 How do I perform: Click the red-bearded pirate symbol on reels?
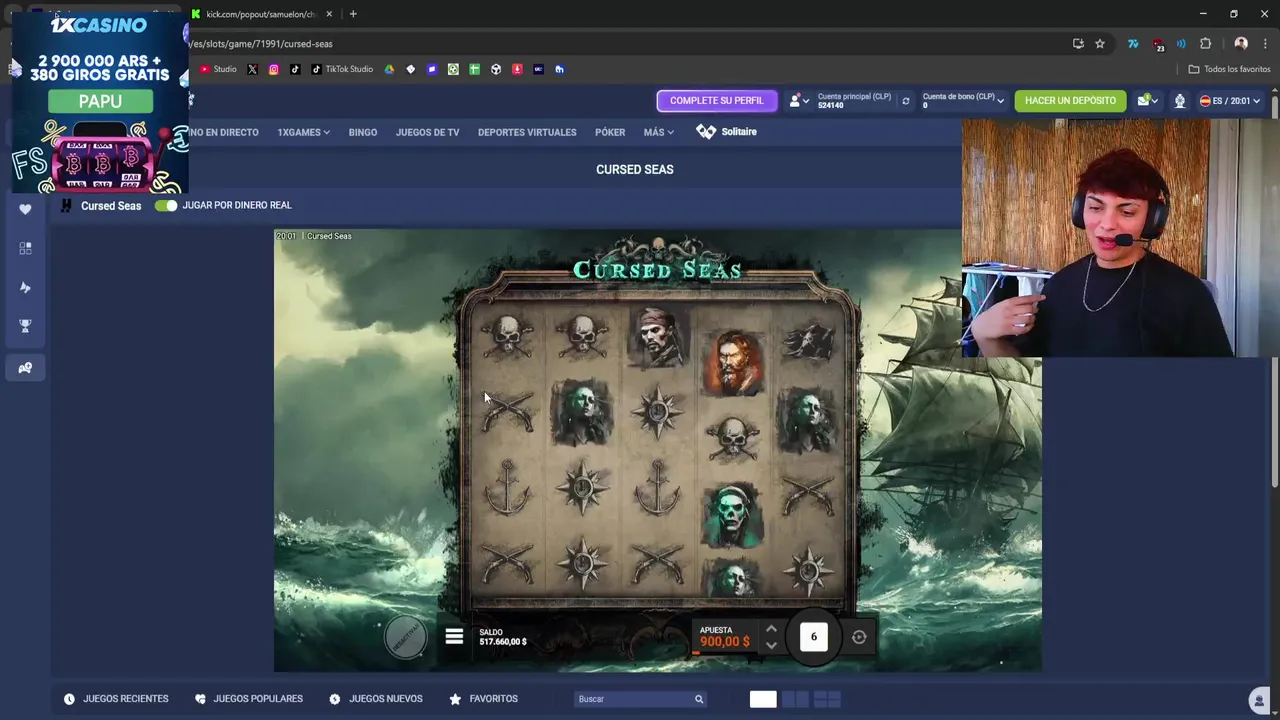click(734, 361)
